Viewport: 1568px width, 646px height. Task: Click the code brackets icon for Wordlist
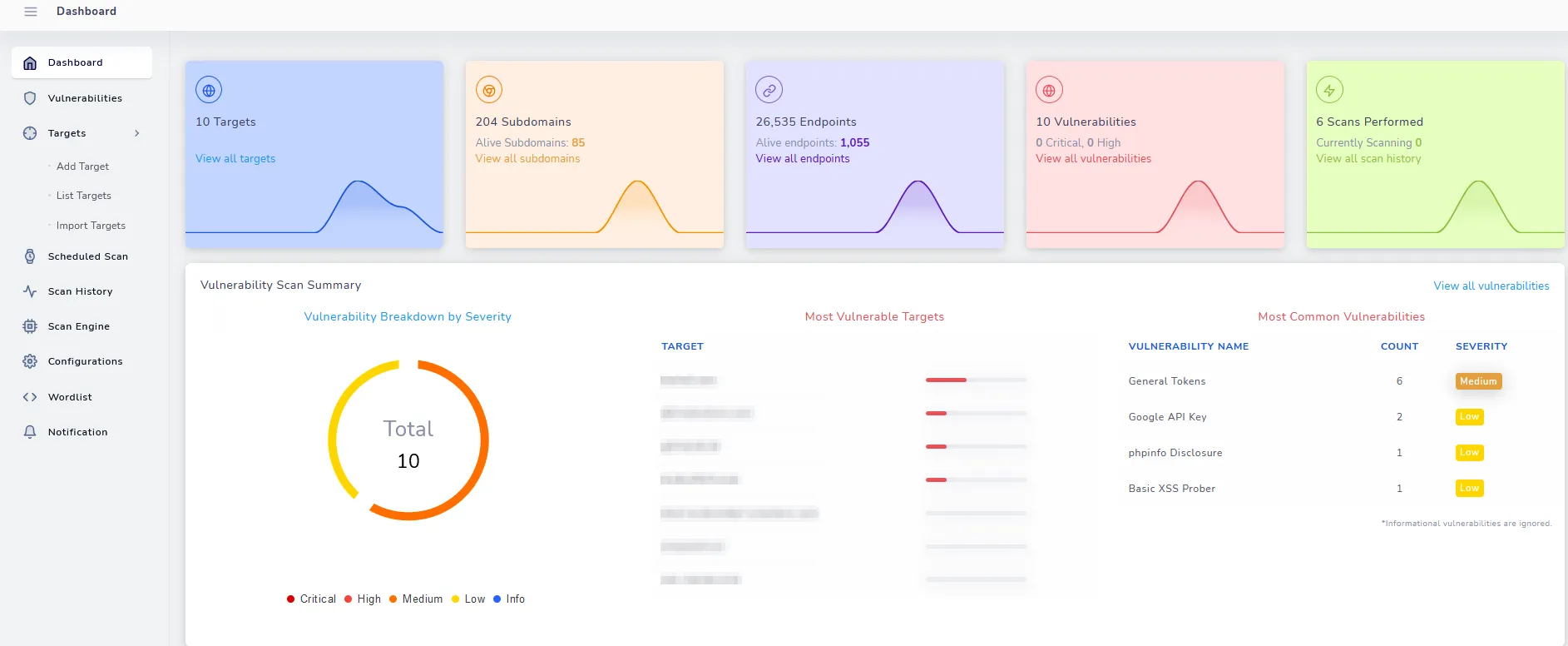coord(30,397)
